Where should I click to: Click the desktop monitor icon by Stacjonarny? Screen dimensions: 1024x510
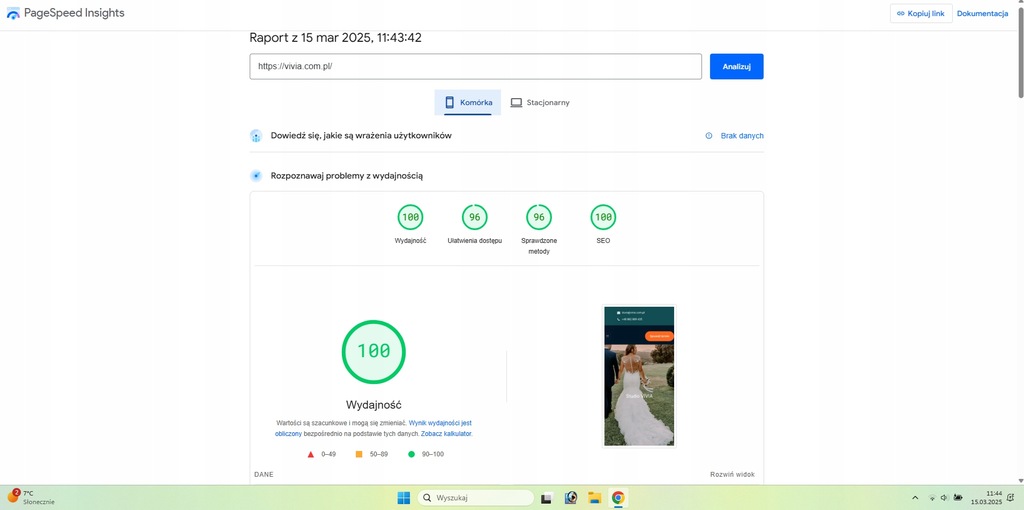(516, 103)
